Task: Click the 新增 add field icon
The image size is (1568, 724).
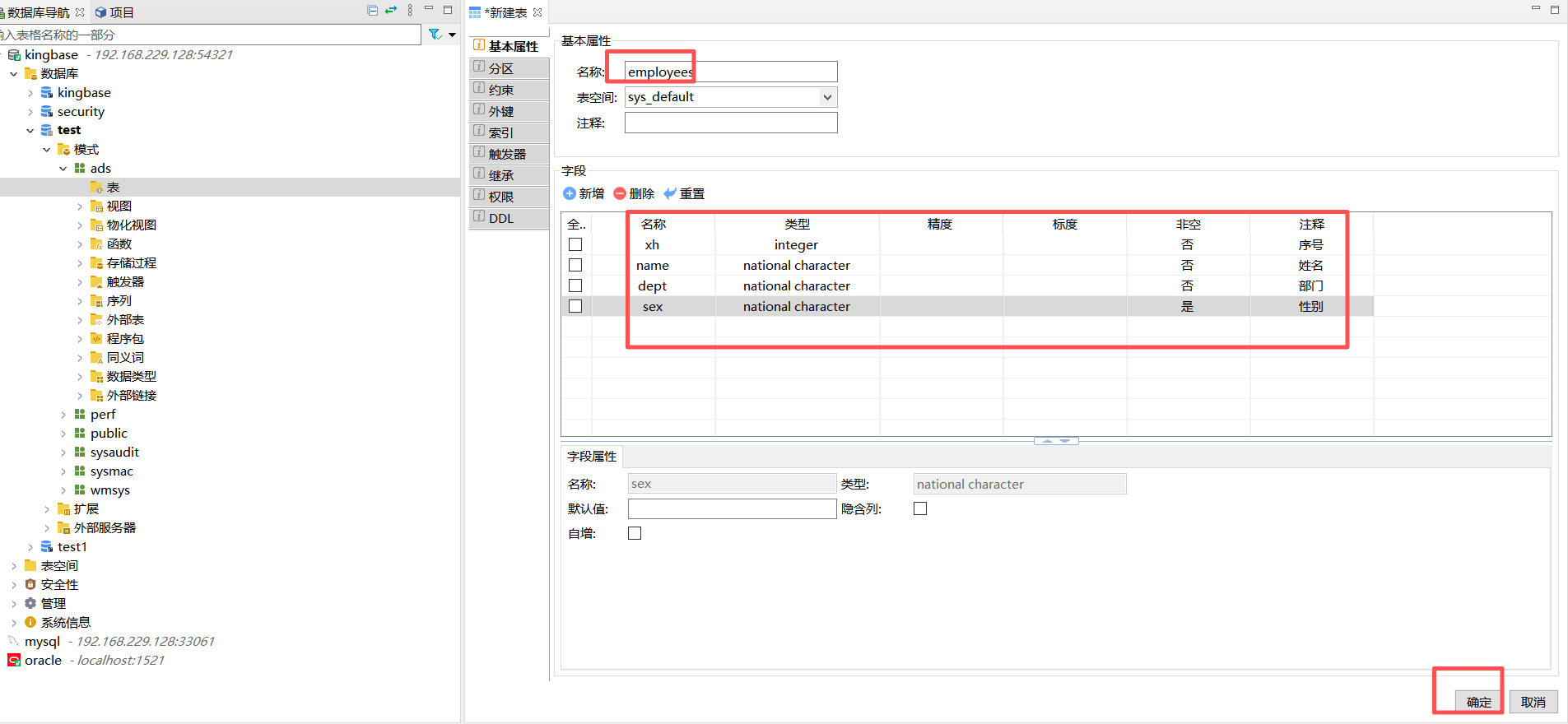Action: click(570, 193)
